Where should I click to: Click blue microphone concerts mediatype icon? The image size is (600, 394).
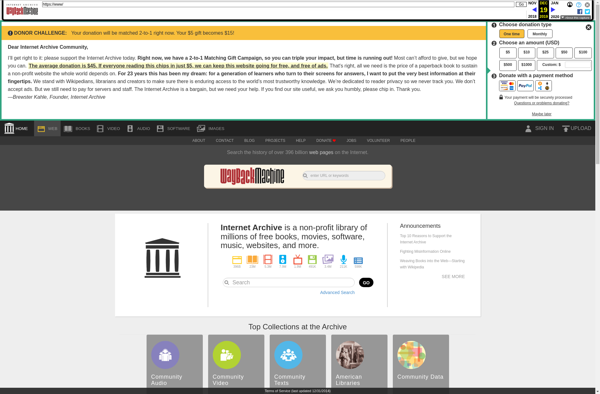click(344, 260)
